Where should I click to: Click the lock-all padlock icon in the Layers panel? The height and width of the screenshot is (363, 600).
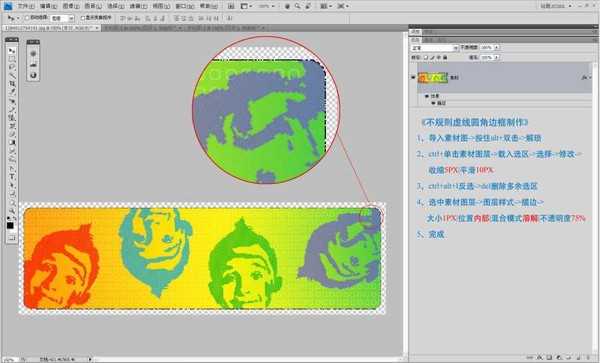point(445,57)
